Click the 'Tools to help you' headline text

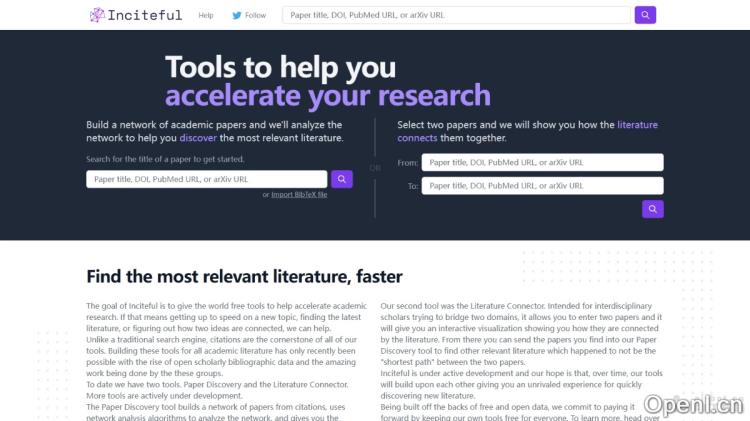click(281, 66)
